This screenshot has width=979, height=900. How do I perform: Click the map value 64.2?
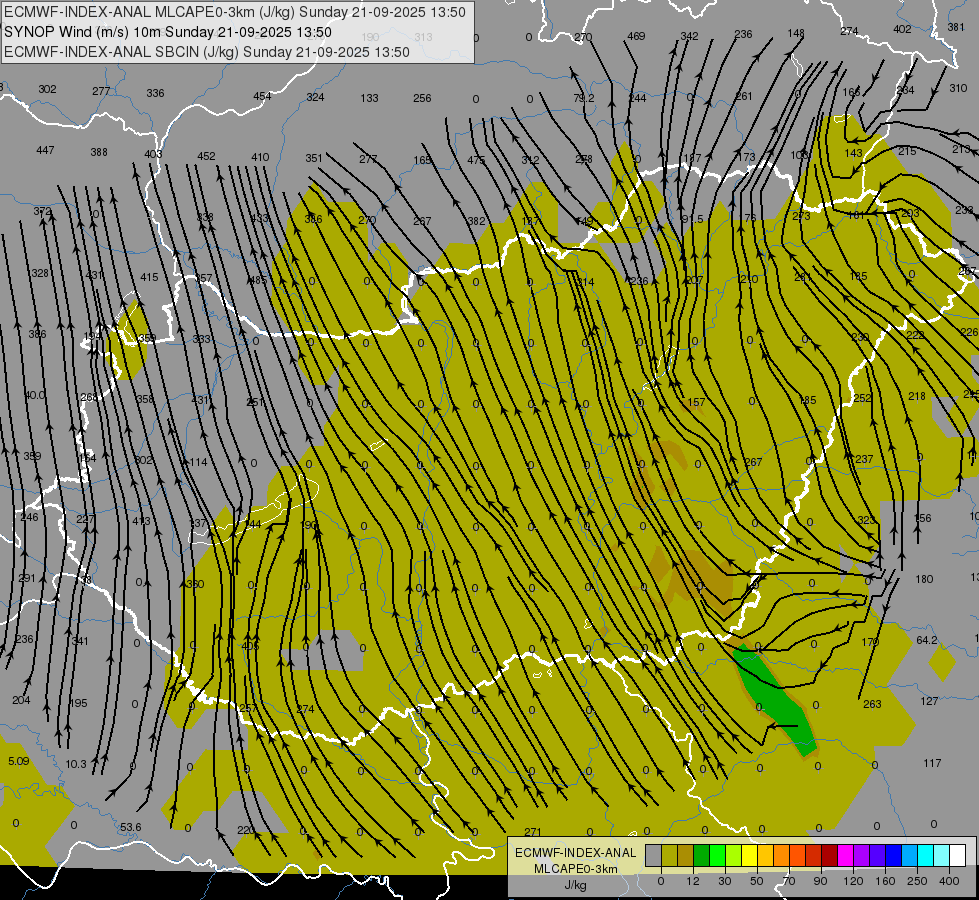(927, 640)
